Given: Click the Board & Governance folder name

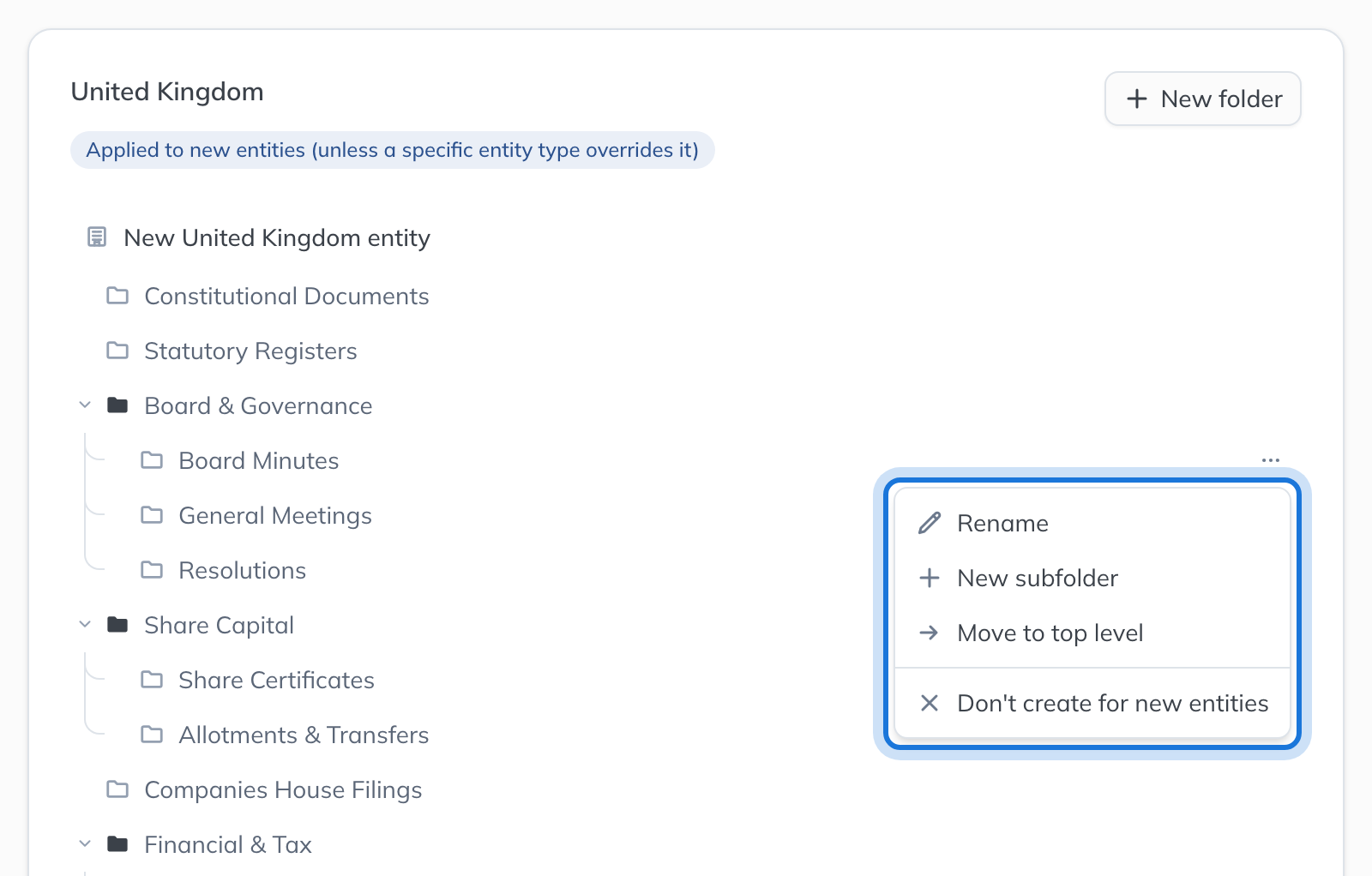Looking at the screenshot, I should pos(258,405).
